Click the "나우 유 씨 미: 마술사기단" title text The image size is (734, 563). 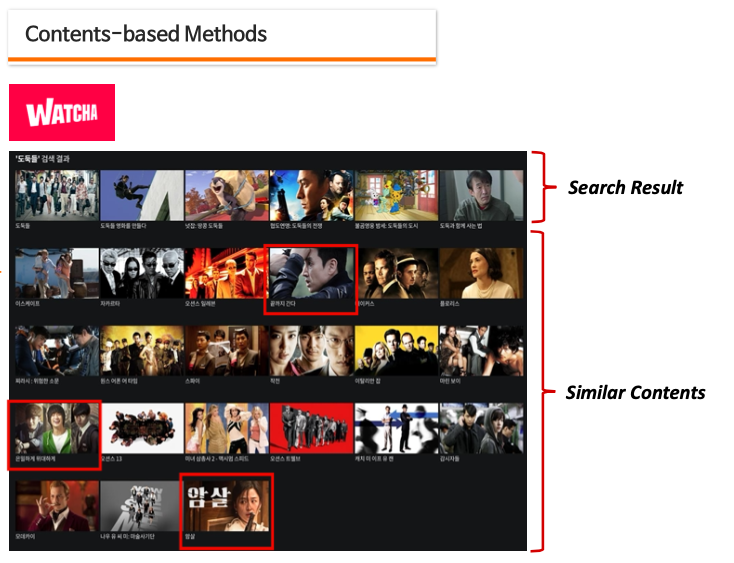[x=127, y=537]
